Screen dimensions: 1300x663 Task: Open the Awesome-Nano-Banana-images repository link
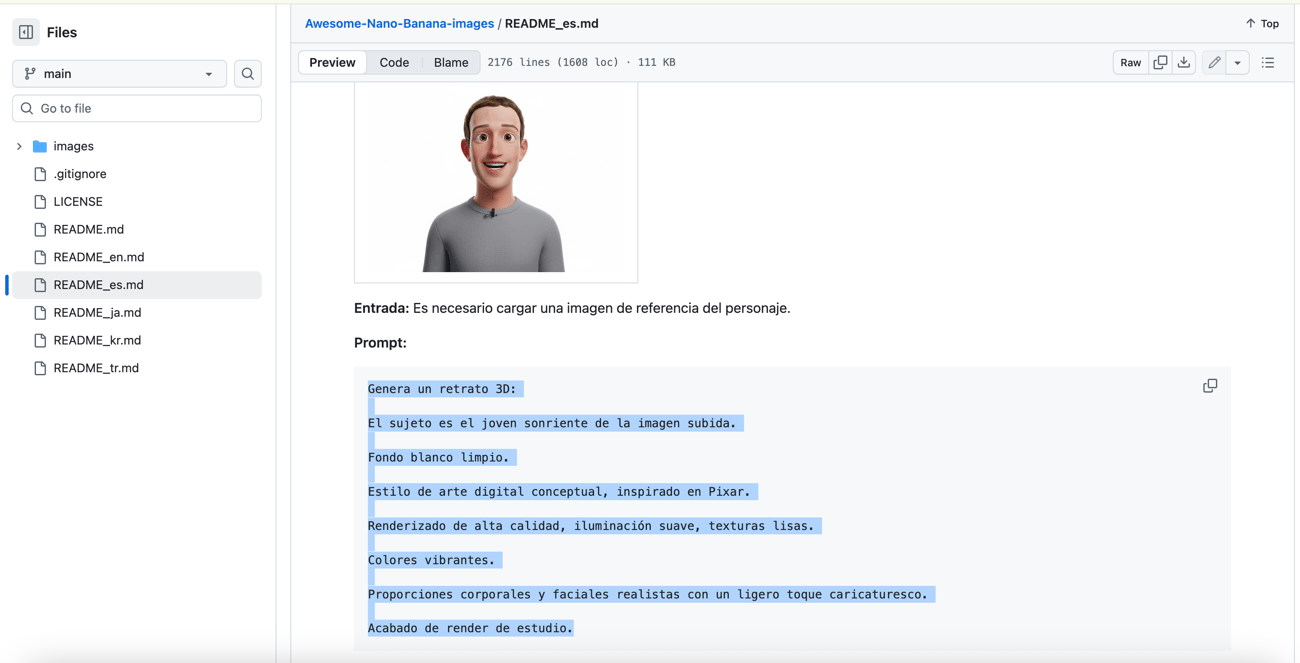(399, 23)
